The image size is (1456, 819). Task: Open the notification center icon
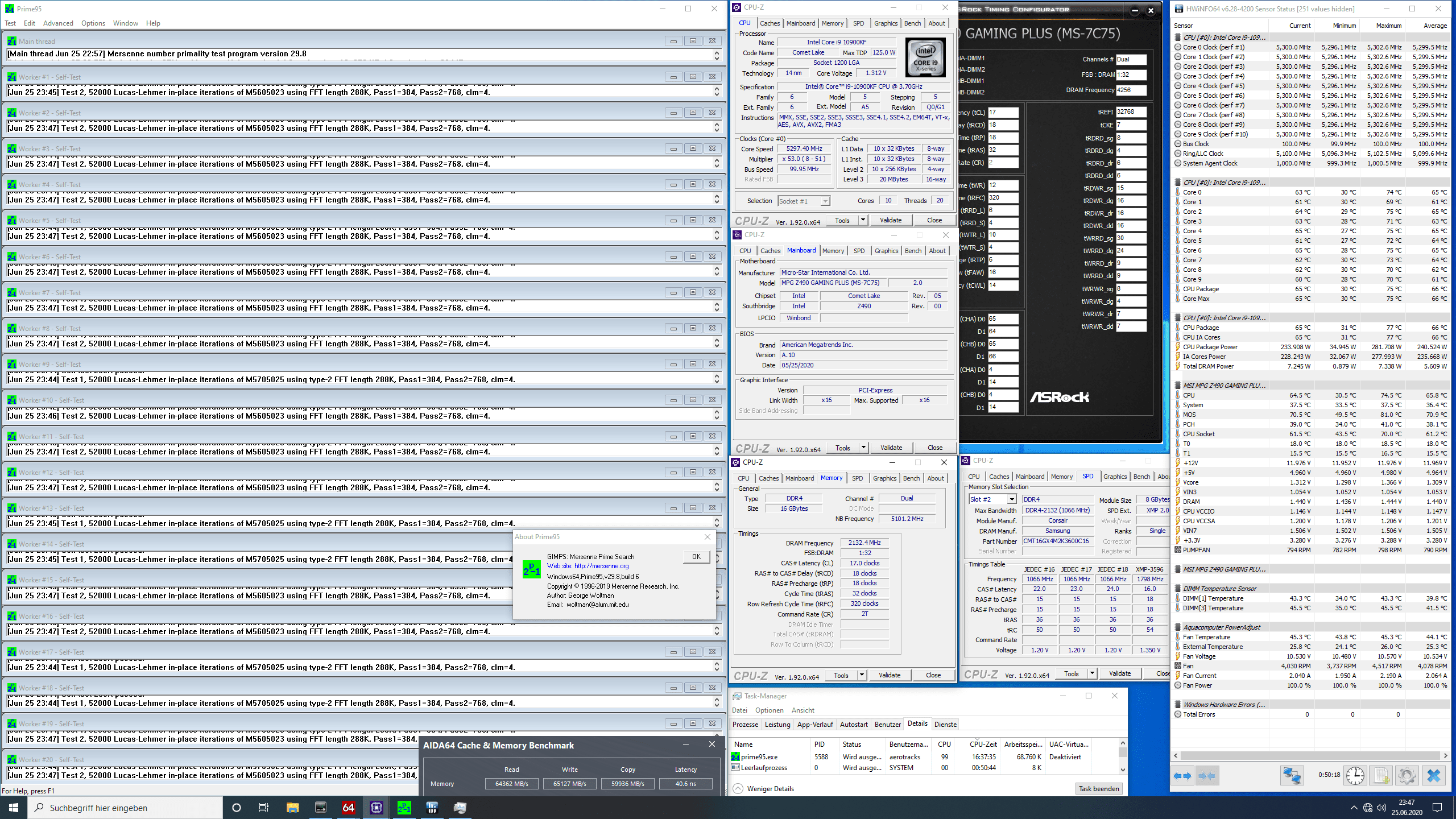[1437, 808]
